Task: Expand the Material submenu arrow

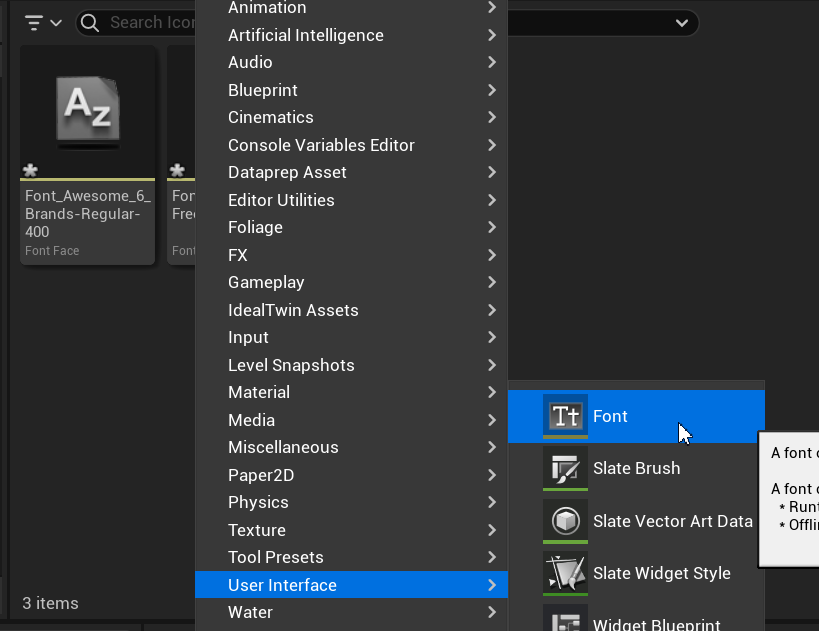Action: point(492,392)
